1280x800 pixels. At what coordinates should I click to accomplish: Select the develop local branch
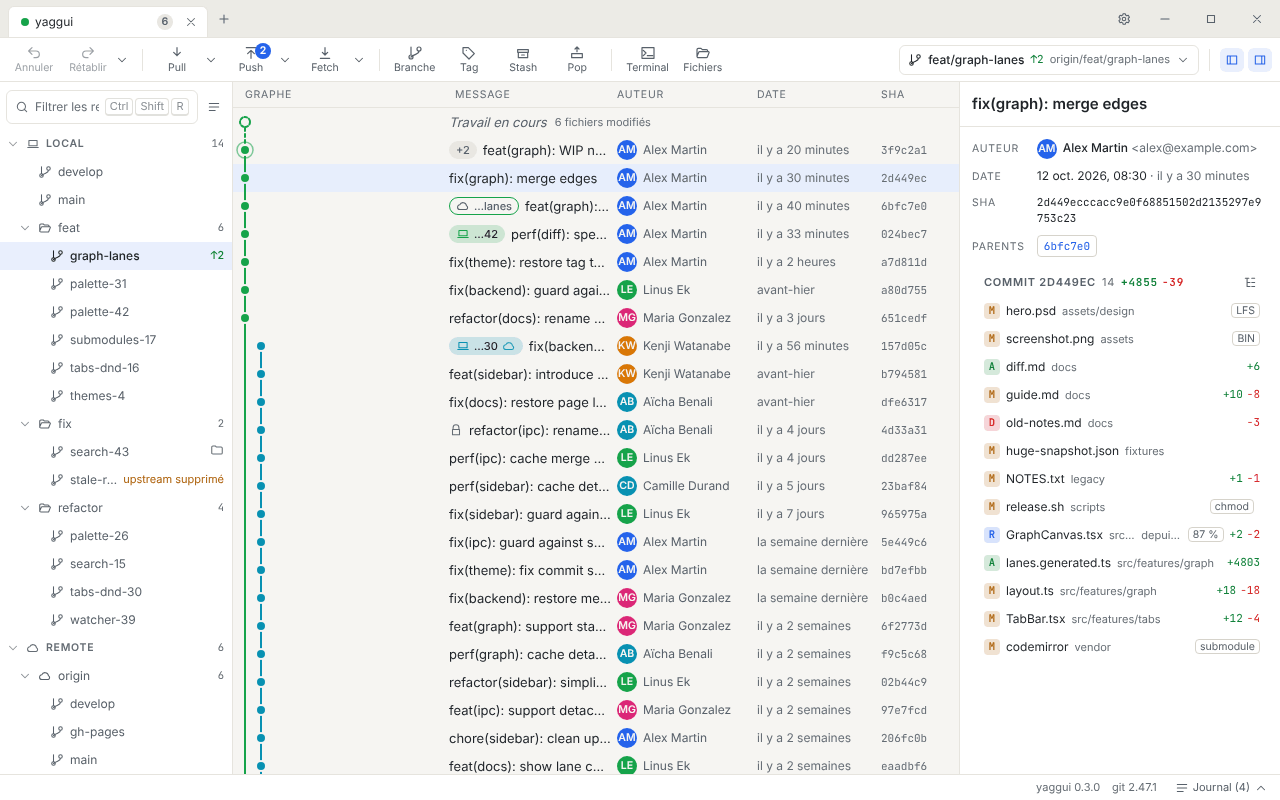116,172
